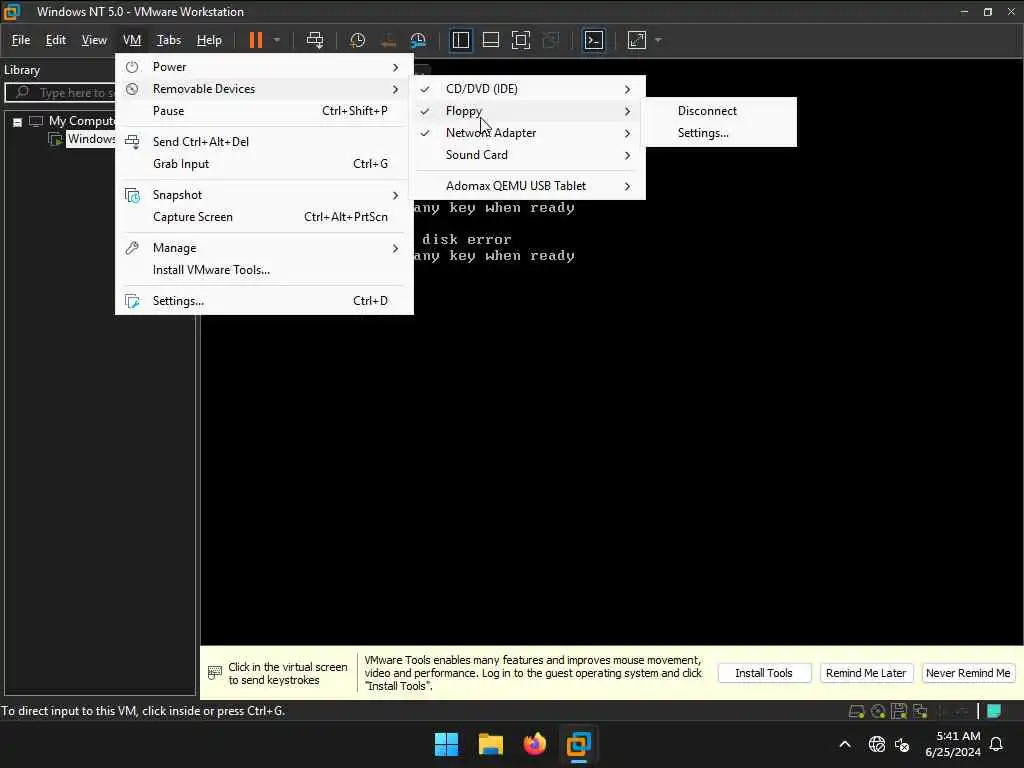The height and width of the screenshot is (768, 1024).
Task: Launch Firefox from the taskbar
Action: click(535, 744)
